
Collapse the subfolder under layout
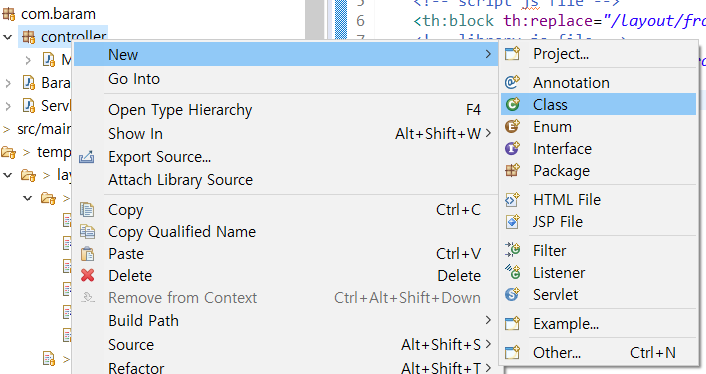27,198
